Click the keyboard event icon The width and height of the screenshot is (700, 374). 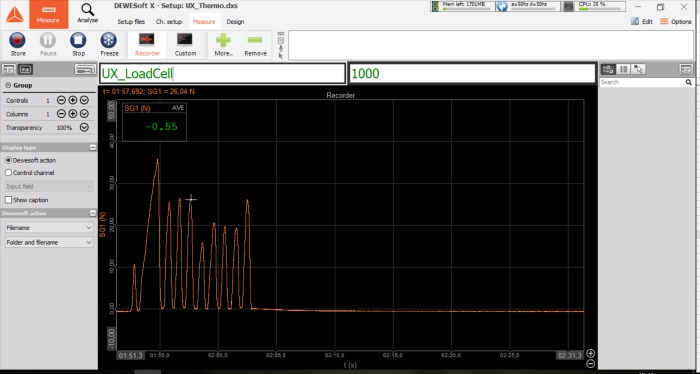coord(281,33)
